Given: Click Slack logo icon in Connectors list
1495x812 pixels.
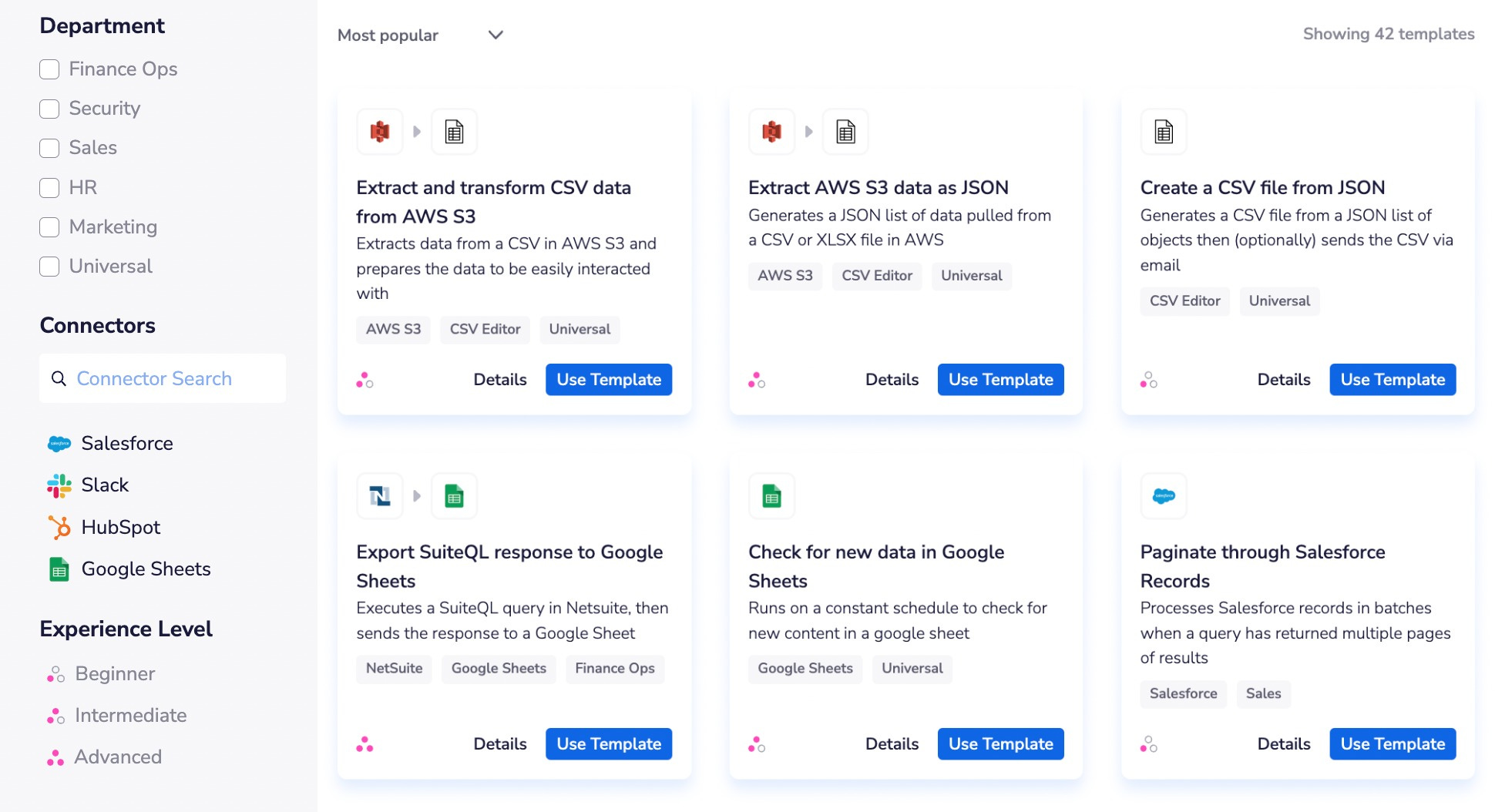Looking at the screenshot, I should (x=59, y=485).
